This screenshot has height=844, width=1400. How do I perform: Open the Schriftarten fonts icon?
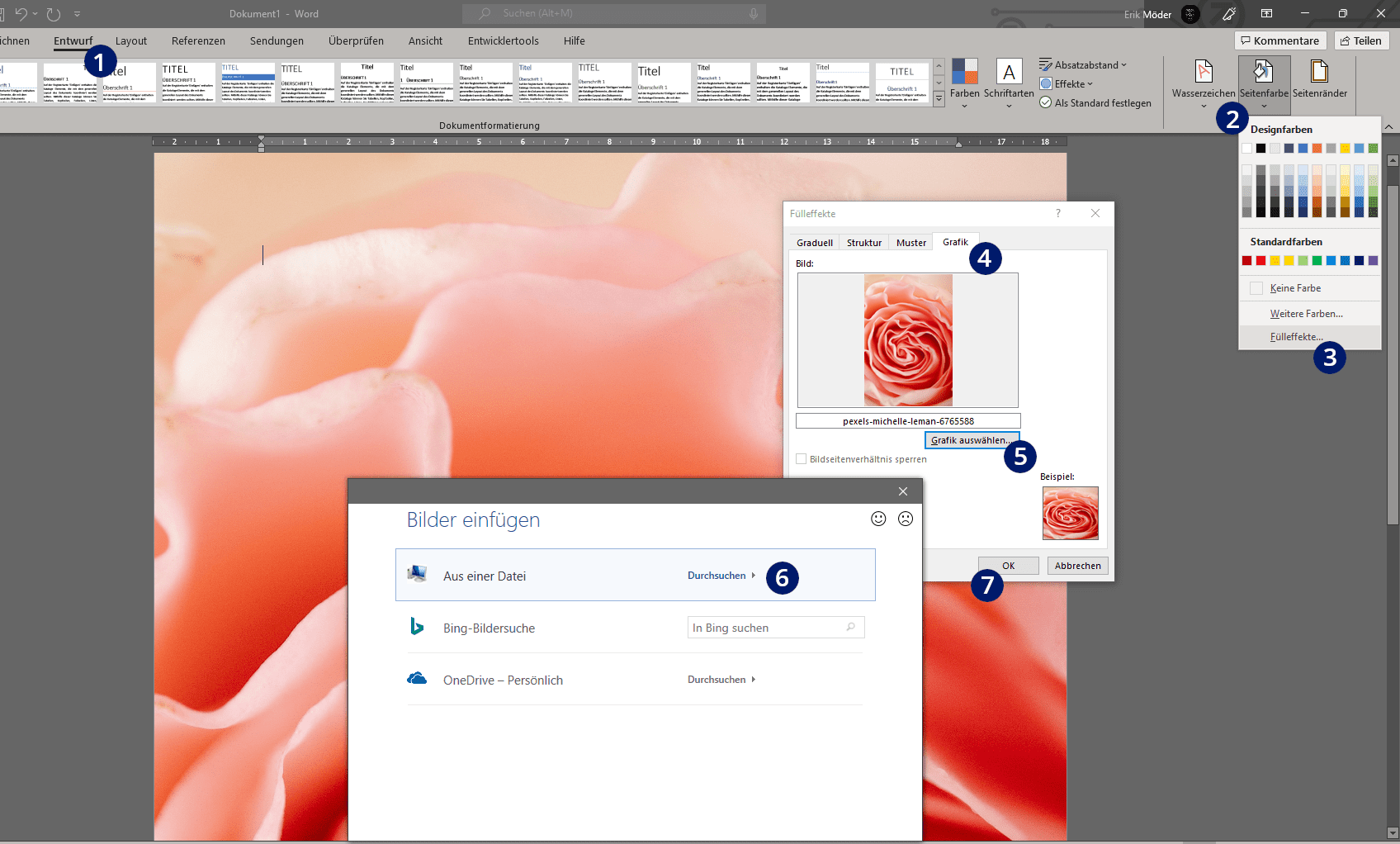tap(1009, 73)
